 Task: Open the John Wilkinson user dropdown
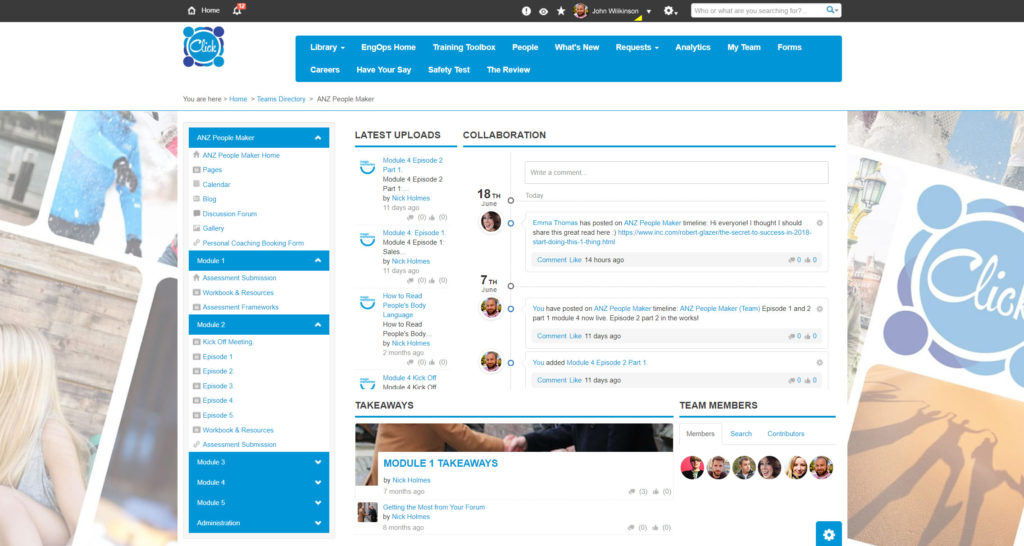(648, 11)
